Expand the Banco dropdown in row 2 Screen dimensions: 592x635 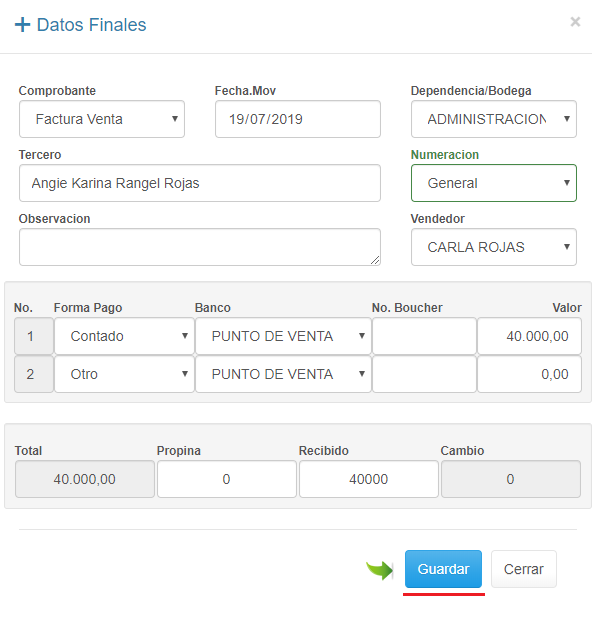283,374
